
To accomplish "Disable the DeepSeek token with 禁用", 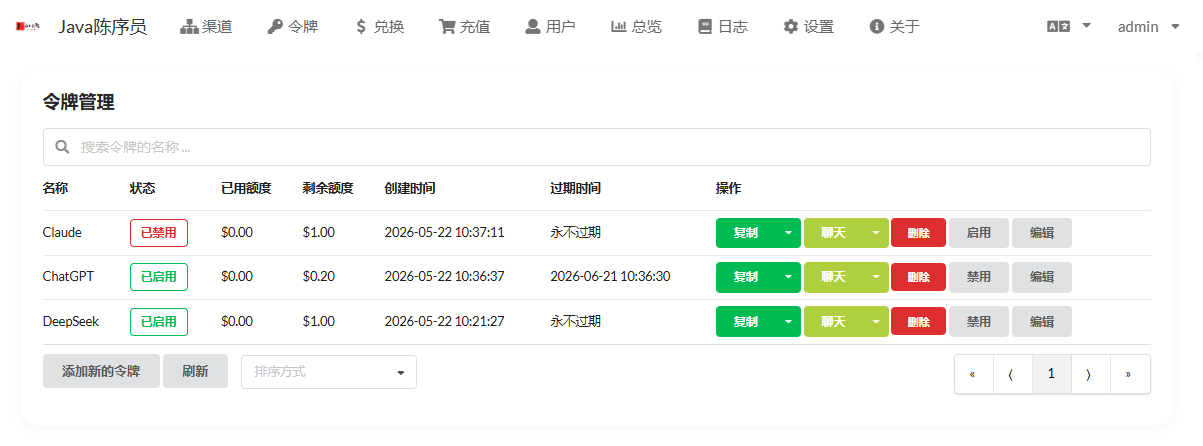I will click(978, 322).
